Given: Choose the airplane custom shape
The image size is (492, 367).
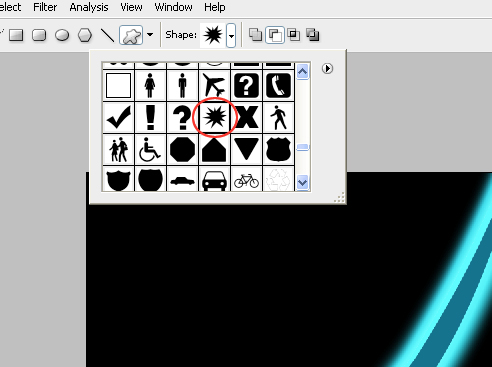Looking at the screenshot, I should (214, 85).
